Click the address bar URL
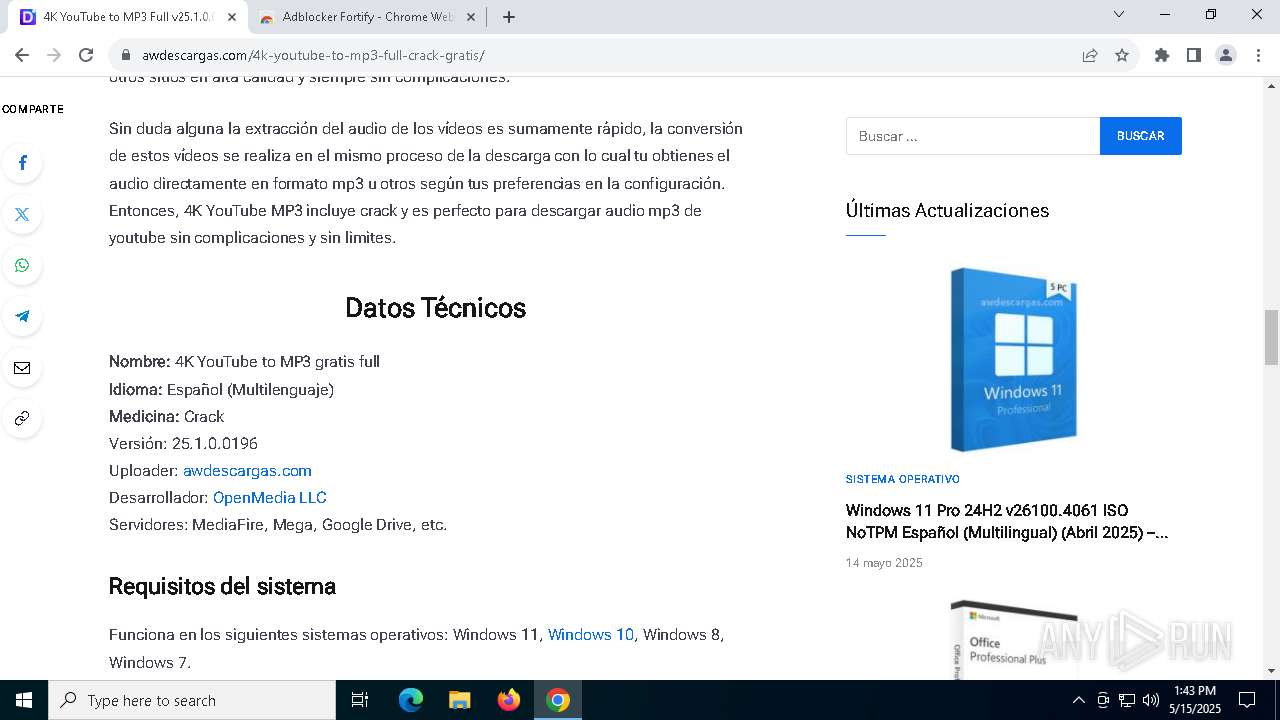This screenshot has width=1280, height=720. point(313,55)
